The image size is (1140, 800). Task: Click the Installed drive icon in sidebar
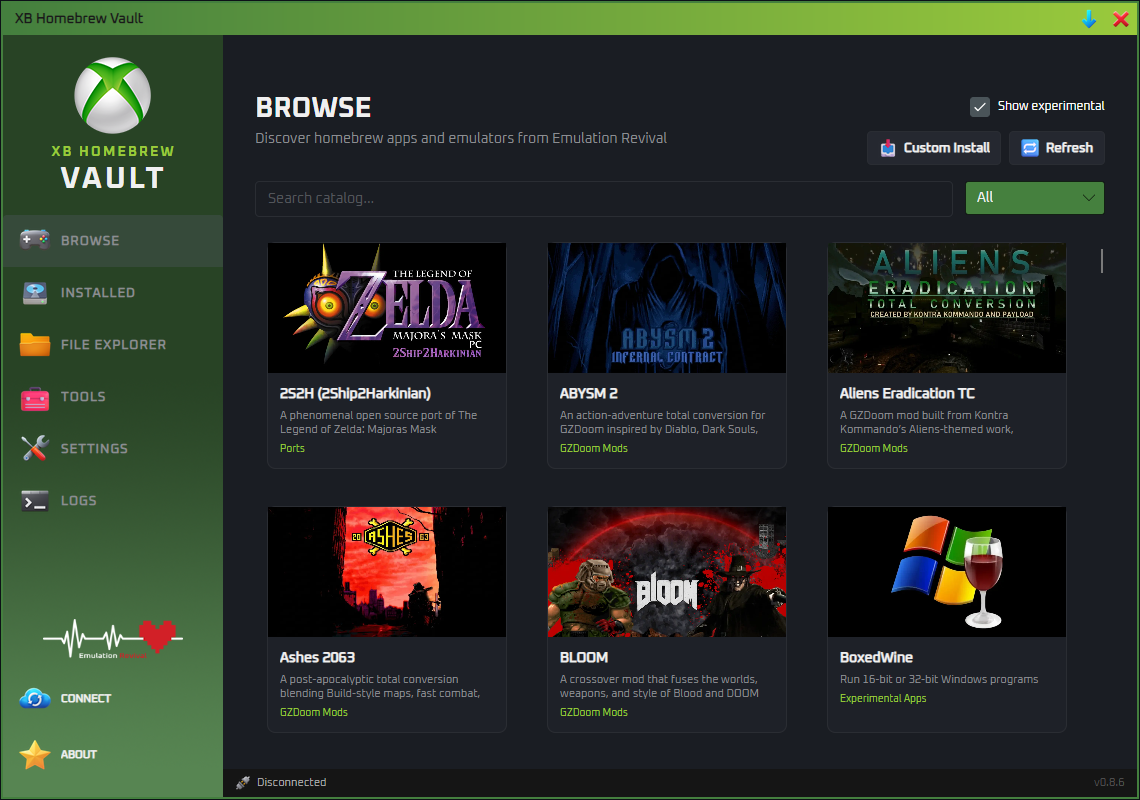34,292
